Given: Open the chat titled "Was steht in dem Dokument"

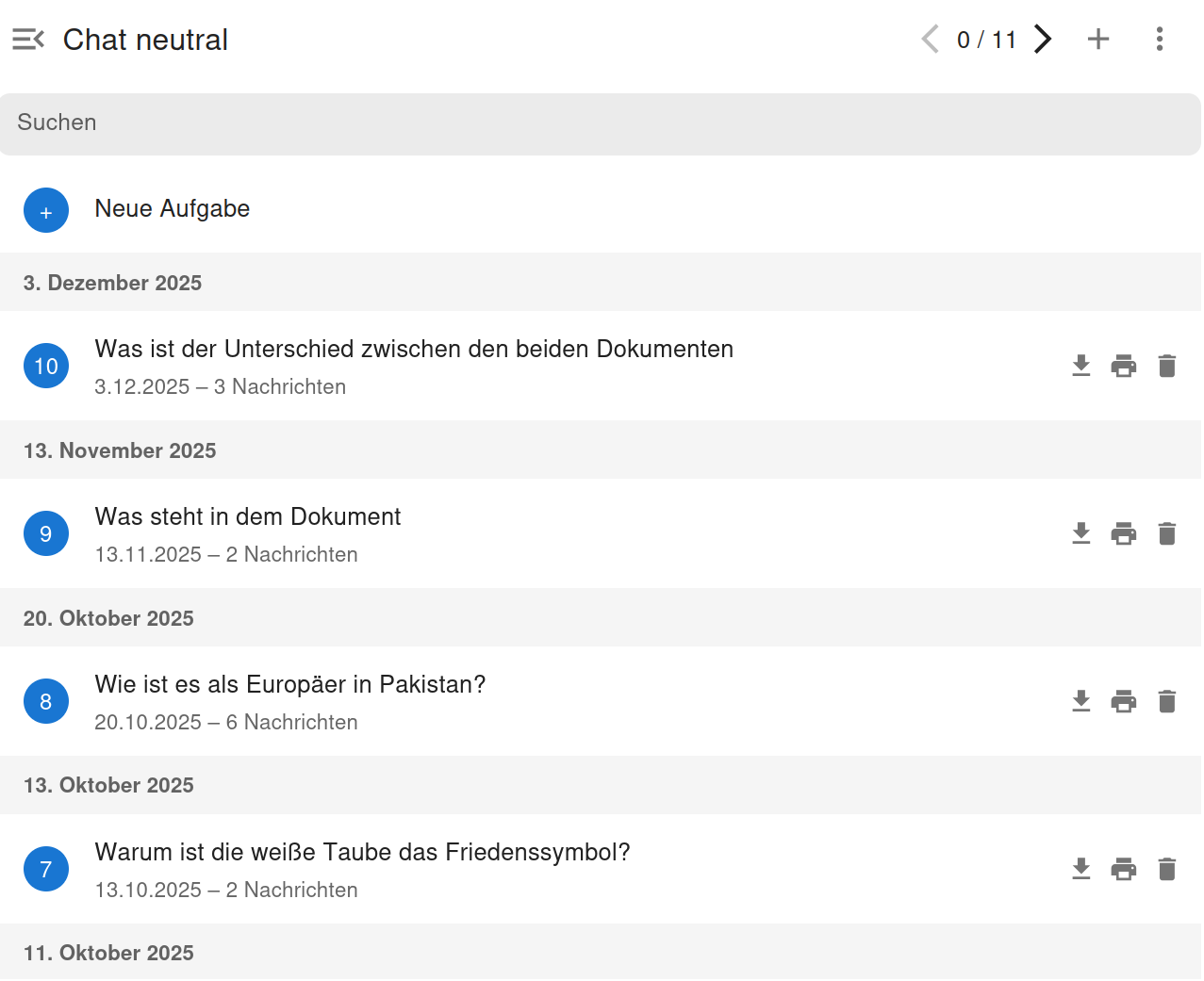Looking at the screenshot, I should (248, 516).
